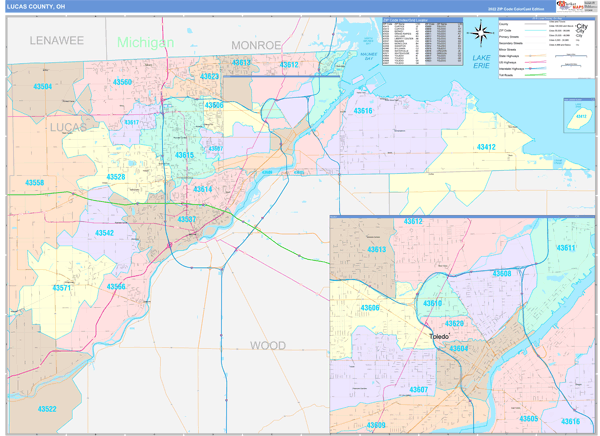Select ZIP code 43604 in Toledo inset
This screenshot has width=600, height=436.
coord(458,349)
